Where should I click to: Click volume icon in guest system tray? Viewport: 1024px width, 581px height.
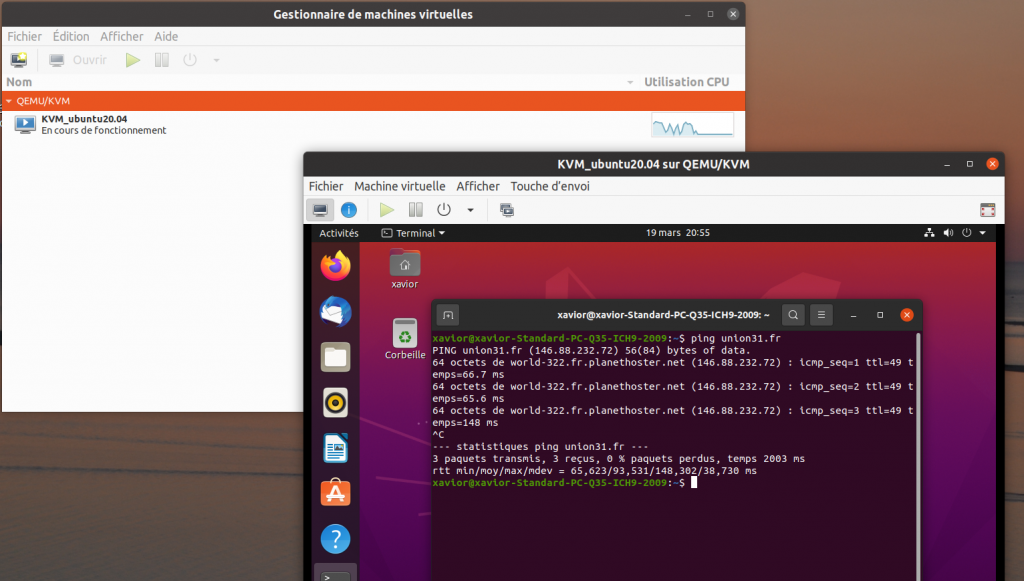click(x=948, y=233)
